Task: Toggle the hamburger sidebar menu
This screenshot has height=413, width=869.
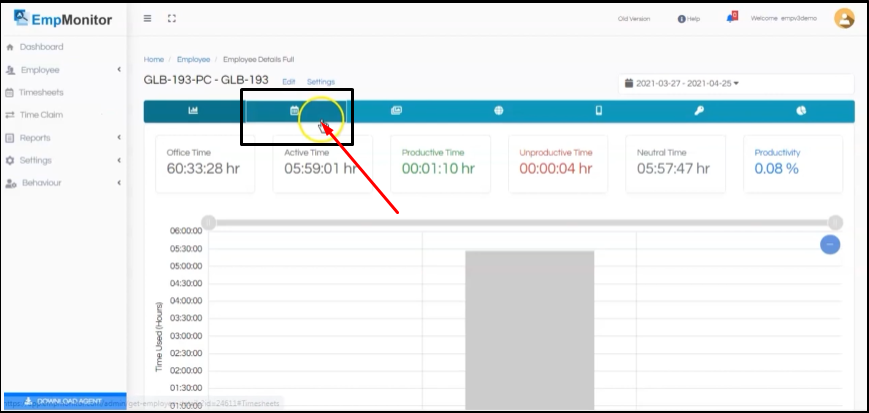Action: point(147,18)
